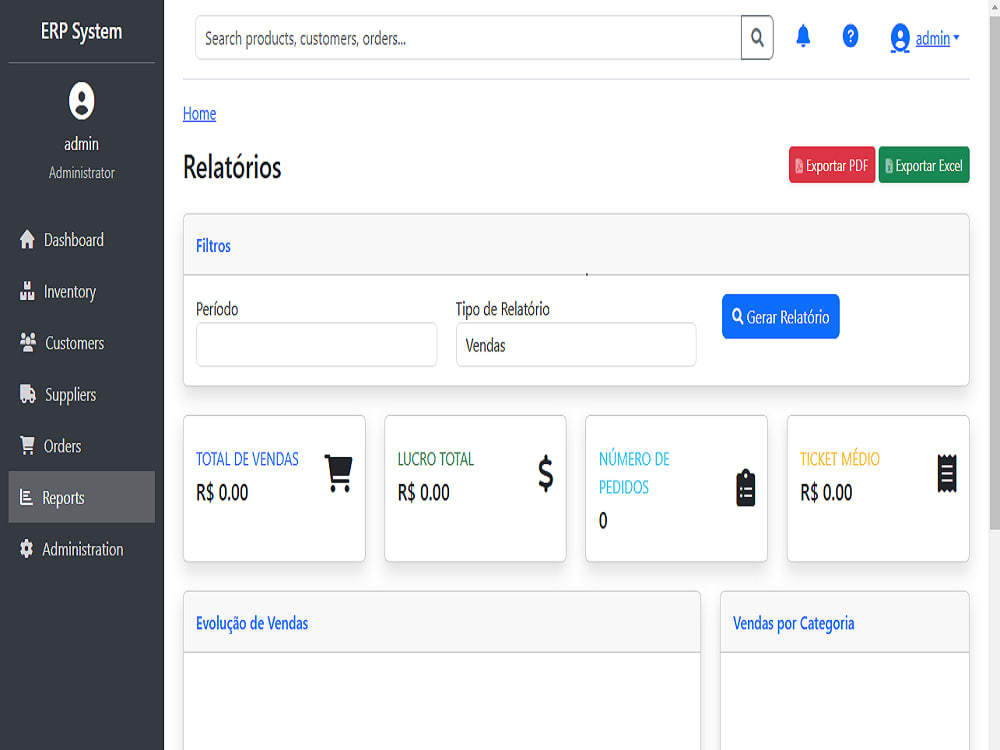The image size is (1000, 750).
Task: Click the Vendas por Categoria heading
Action: [793, 623]
